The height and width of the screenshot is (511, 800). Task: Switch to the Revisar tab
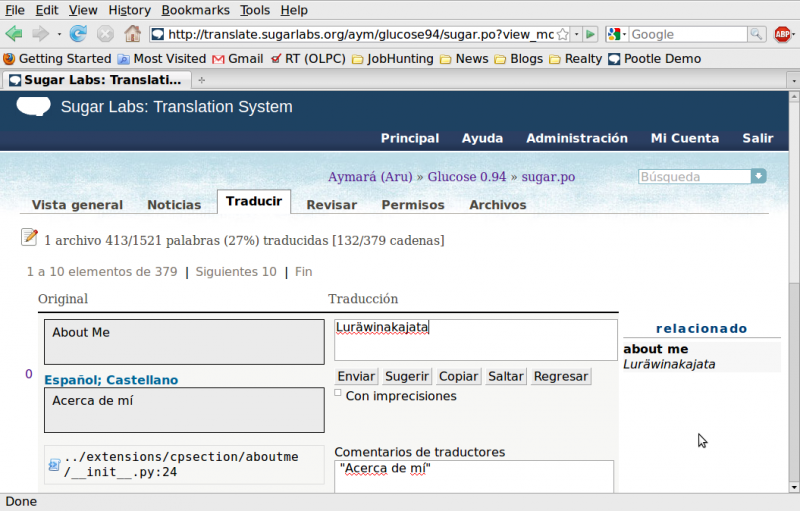pyautogui.click(x=331, y=204)
